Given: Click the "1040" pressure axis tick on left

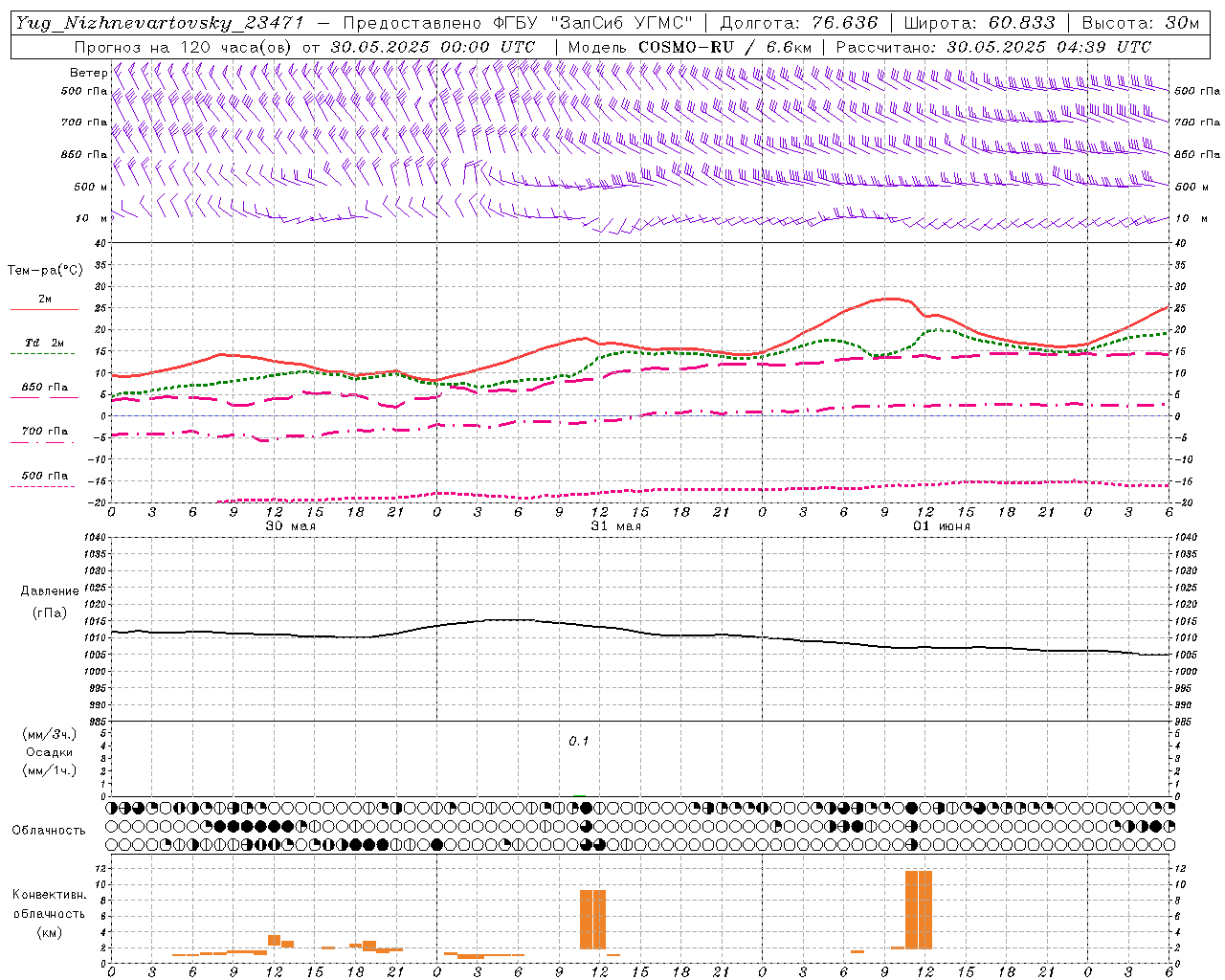Looking at the screenshot, I should [x=96, y=538].
